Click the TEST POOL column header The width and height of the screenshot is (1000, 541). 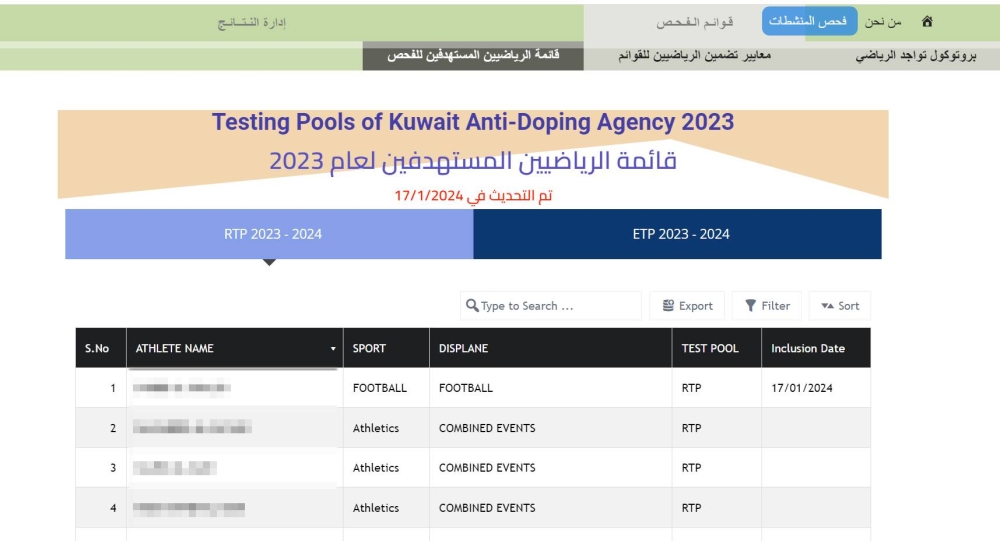pos(710,349)
